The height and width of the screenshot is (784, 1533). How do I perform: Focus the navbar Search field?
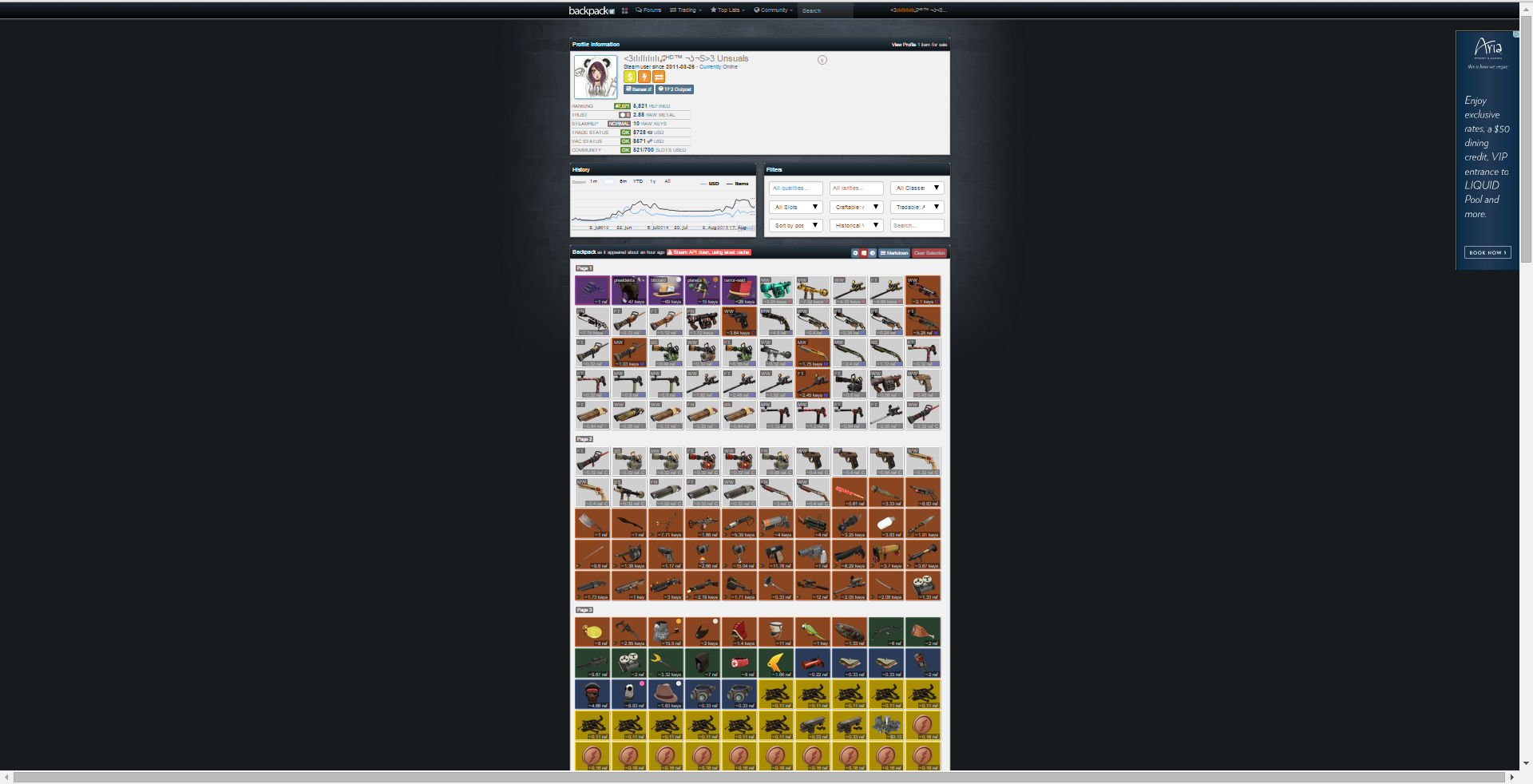(x=826, y=10)
